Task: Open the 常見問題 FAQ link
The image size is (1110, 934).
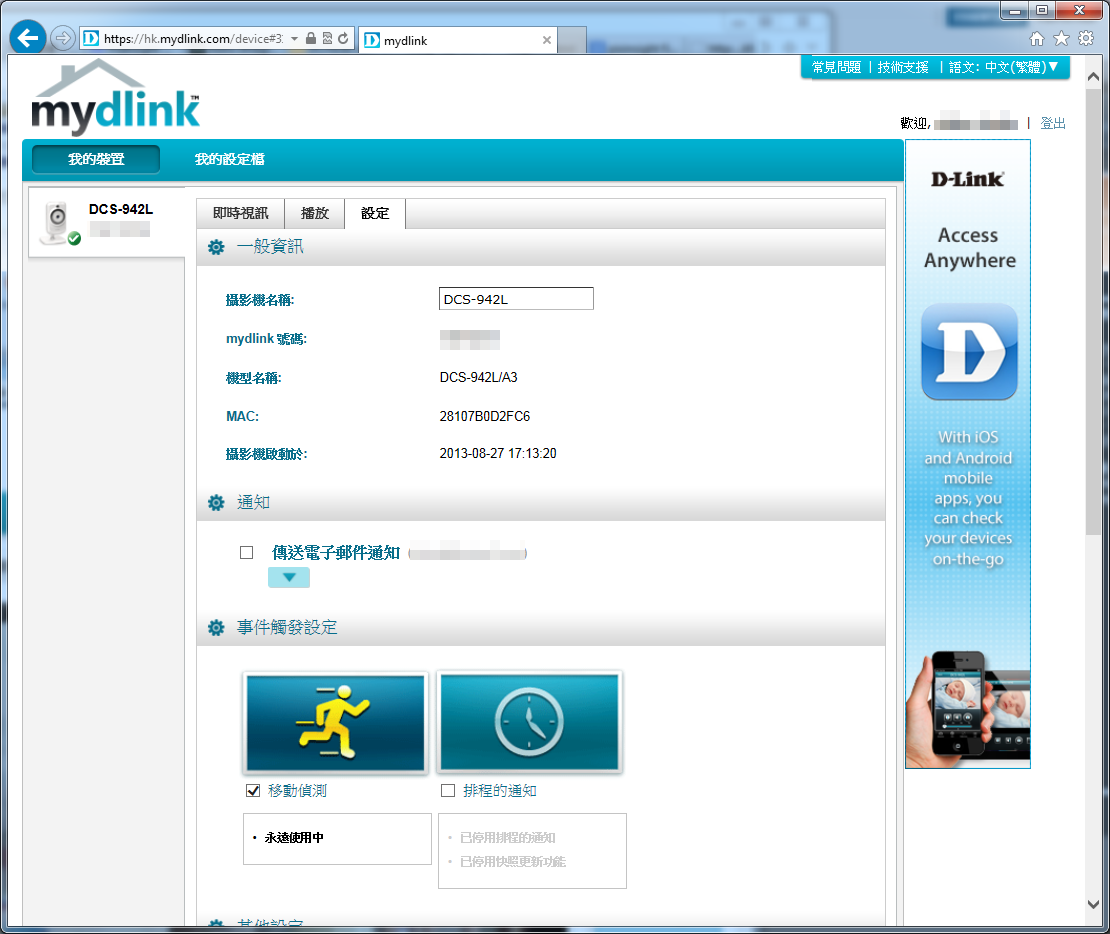Action: click(x=836, y=67)
